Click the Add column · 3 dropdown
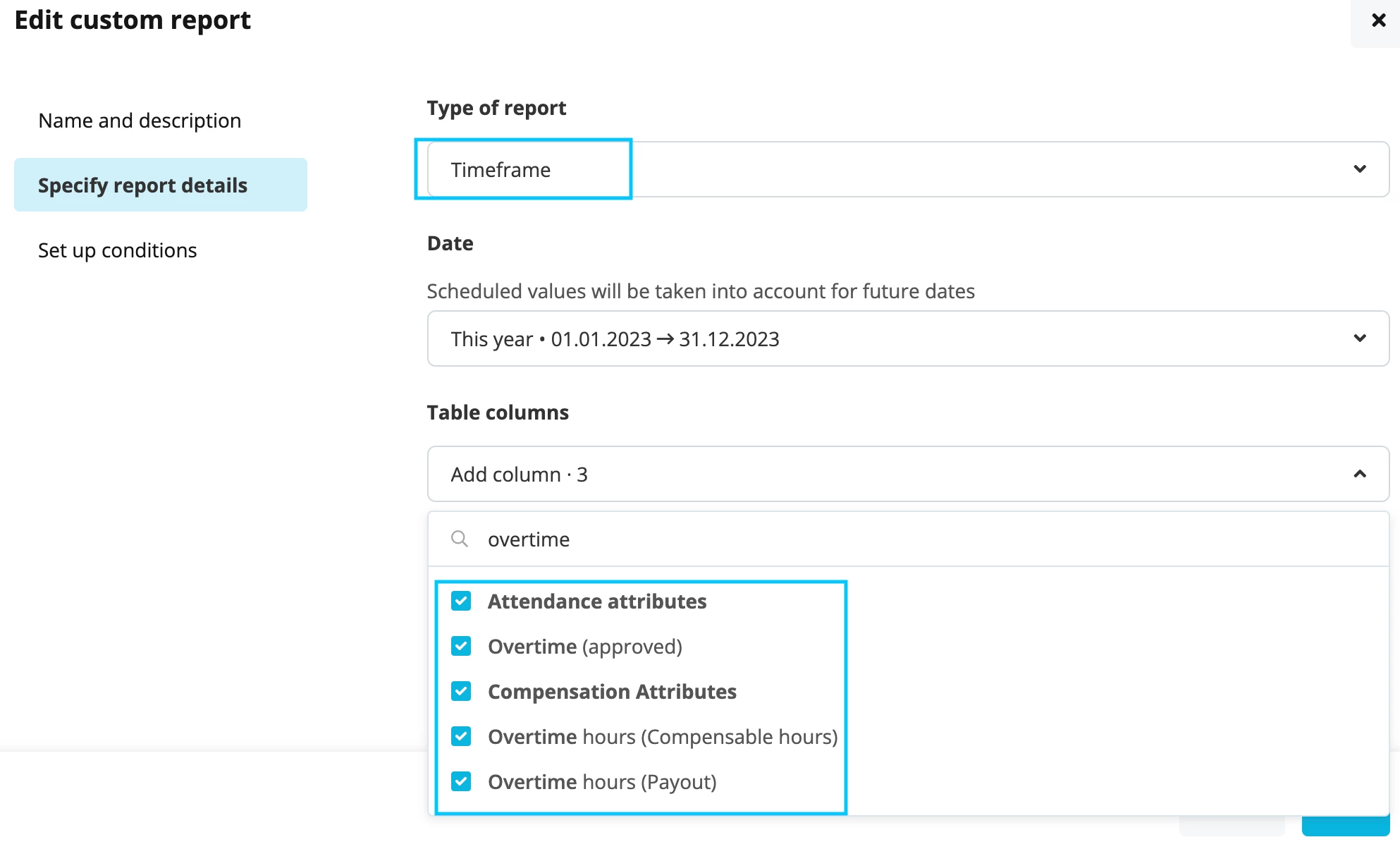The height and width of the screenshot is (849, 1400). 908,474
